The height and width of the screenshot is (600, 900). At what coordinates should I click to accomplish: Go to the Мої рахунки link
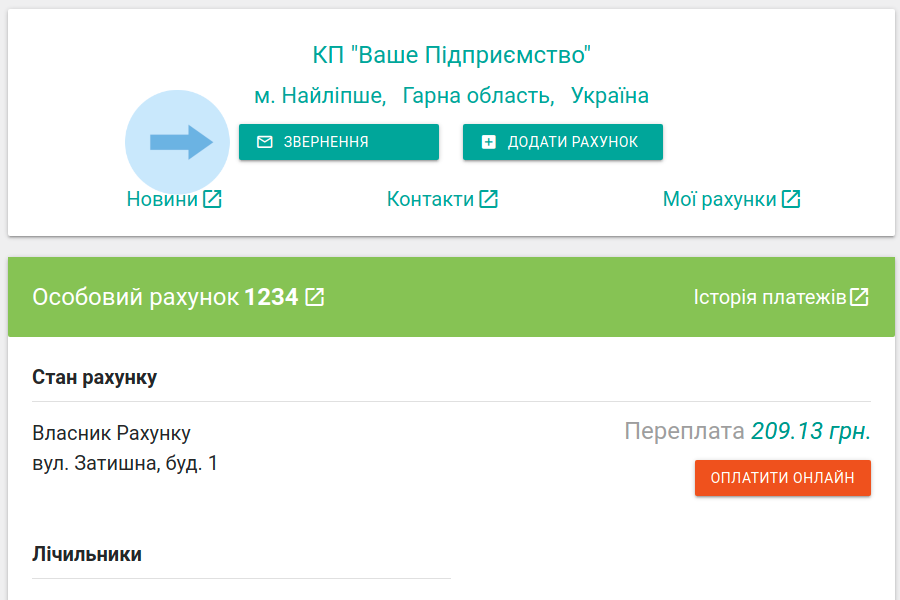(x=719, y=199)
